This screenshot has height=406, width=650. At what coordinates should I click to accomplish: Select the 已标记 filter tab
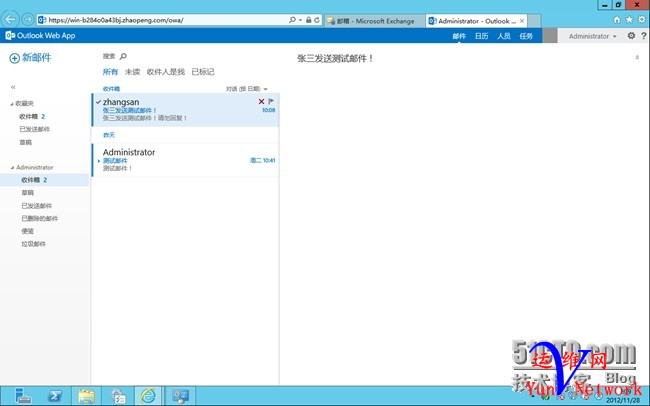point(203,72)
